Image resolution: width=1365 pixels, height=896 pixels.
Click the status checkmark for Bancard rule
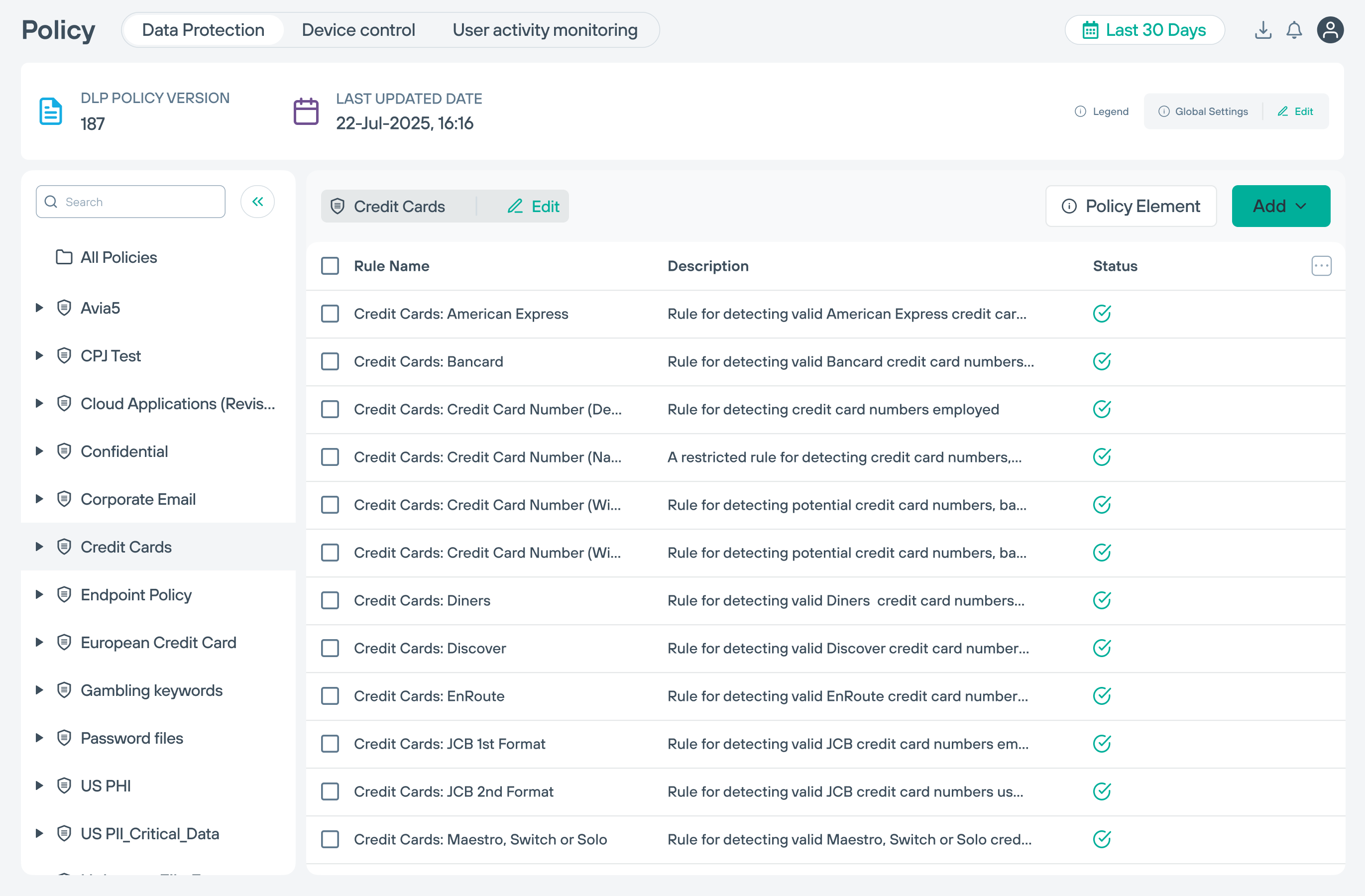coord(1102,361)
